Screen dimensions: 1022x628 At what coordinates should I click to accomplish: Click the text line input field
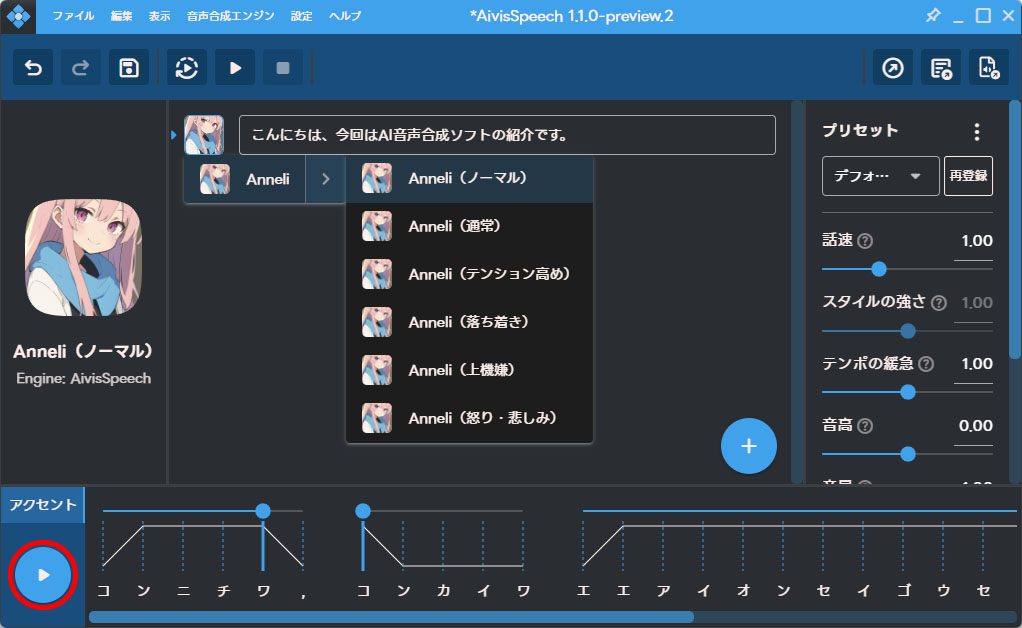pyautogui.click(x=507, y=135)
